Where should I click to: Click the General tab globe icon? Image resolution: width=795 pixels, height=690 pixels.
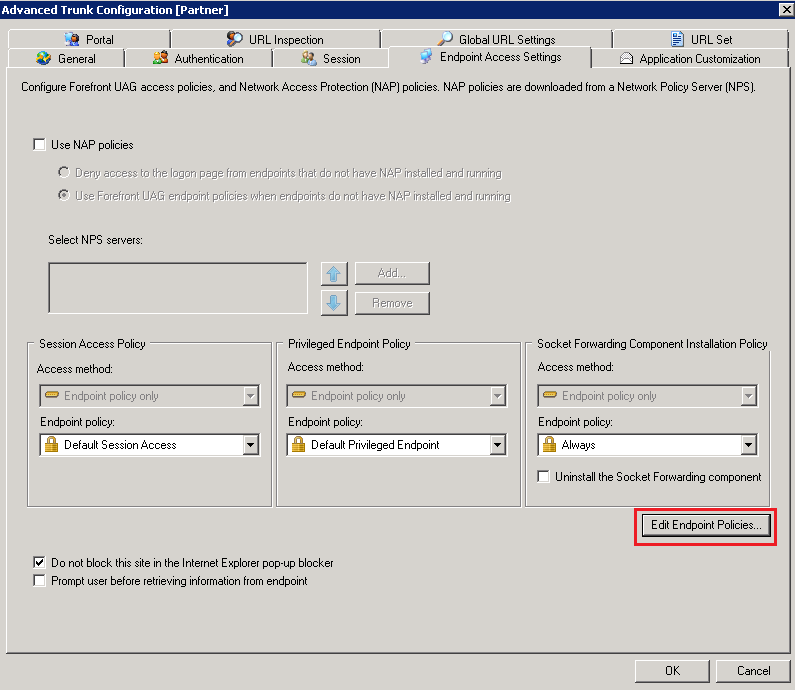(44, 58)
